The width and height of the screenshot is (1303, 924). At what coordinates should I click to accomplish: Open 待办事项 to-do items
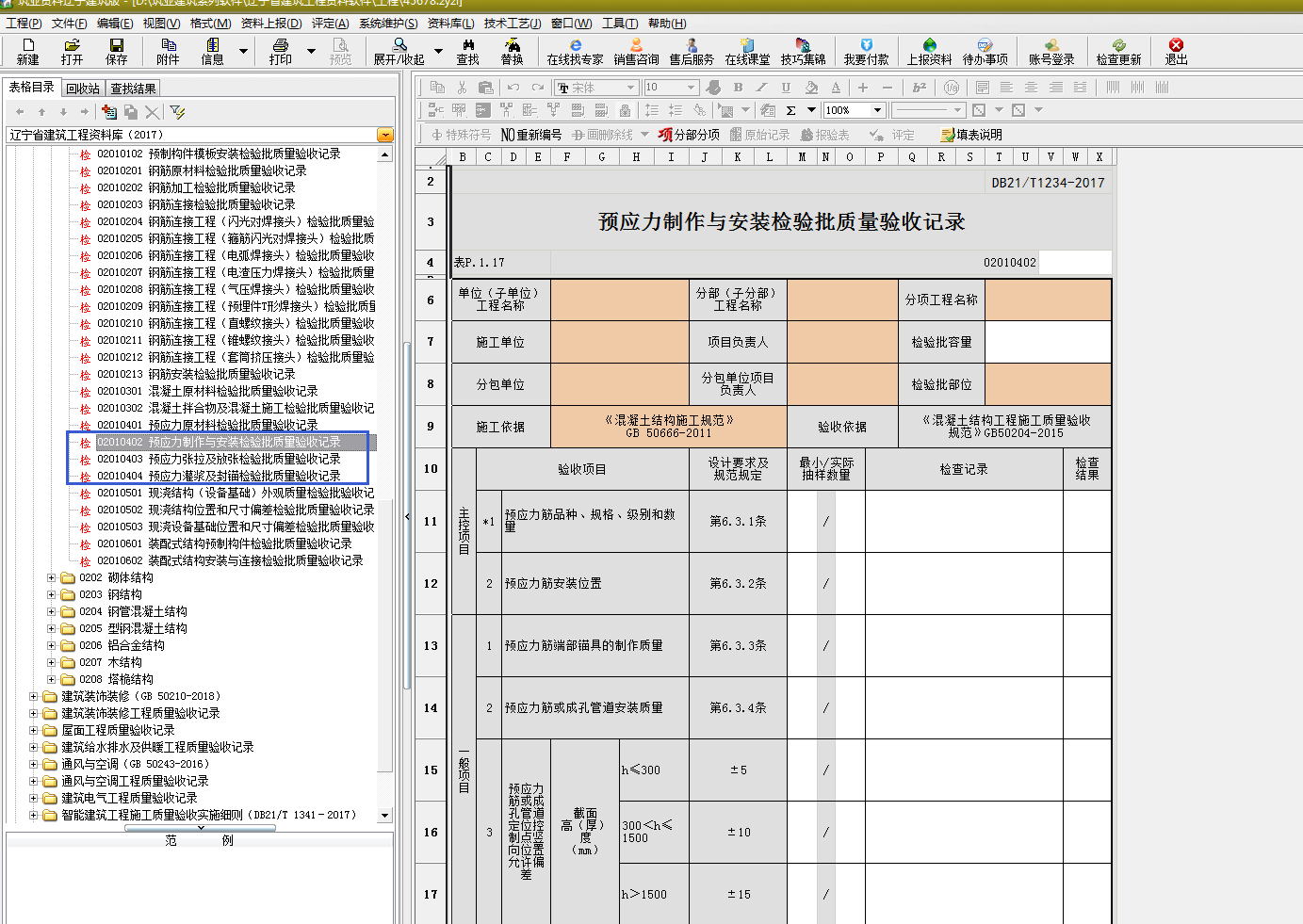point(985,51)
